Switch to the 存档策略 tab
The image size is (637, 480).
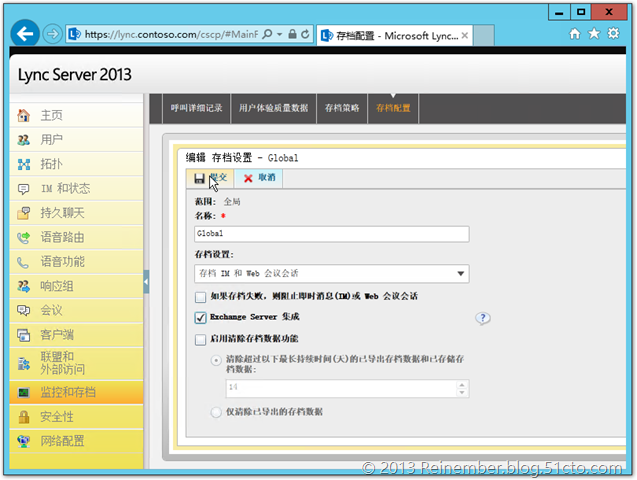(x=341, y=107)
